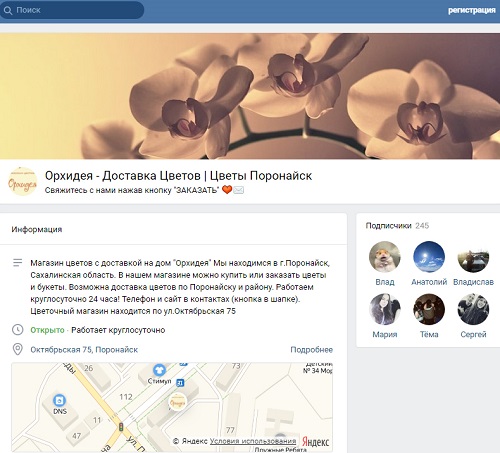Viewport: 500px width, 453px height.
Task: Click the Стимул shop icon on map
Action: (x=159, y=370)
